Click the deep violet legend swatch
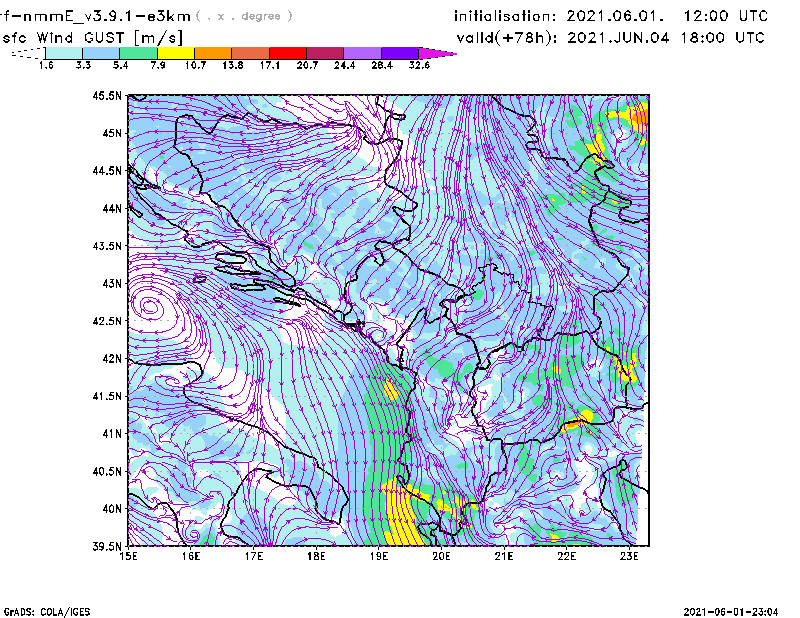Viewport: 800px width, 618px height. coord(399,53)
